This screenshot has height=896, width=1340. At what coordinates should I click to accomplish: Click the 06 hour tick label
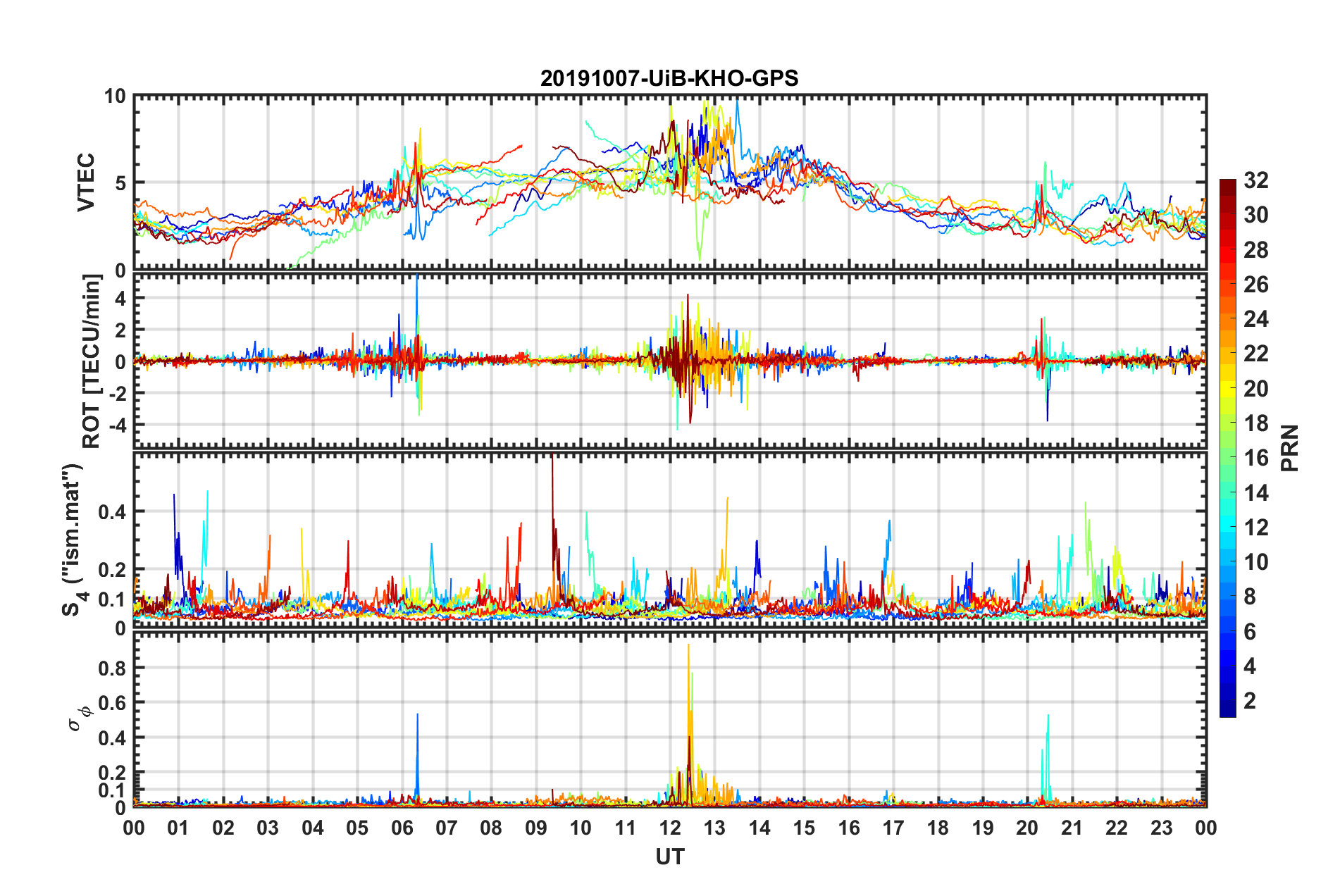(x=402, y=828)
